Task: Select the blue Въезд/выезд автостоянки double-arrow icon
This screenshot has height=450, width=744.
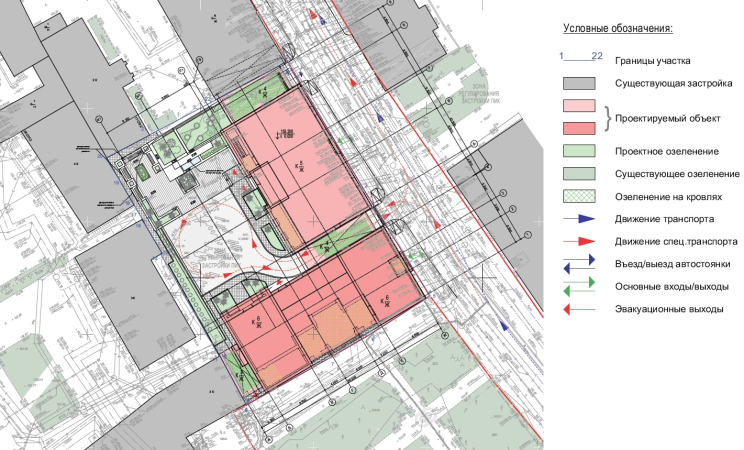Action: point(580,266)
